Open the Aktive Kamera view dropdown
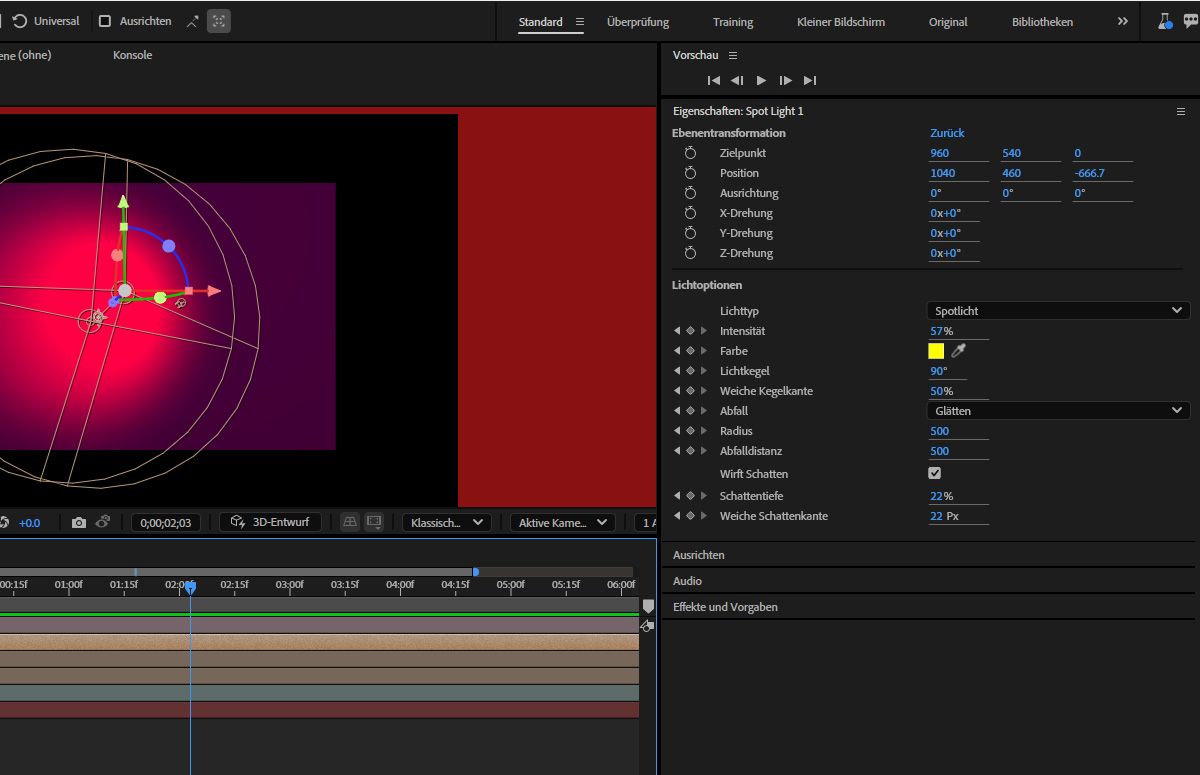This screenshot has width=1200, height=775. tap(562, 522)
